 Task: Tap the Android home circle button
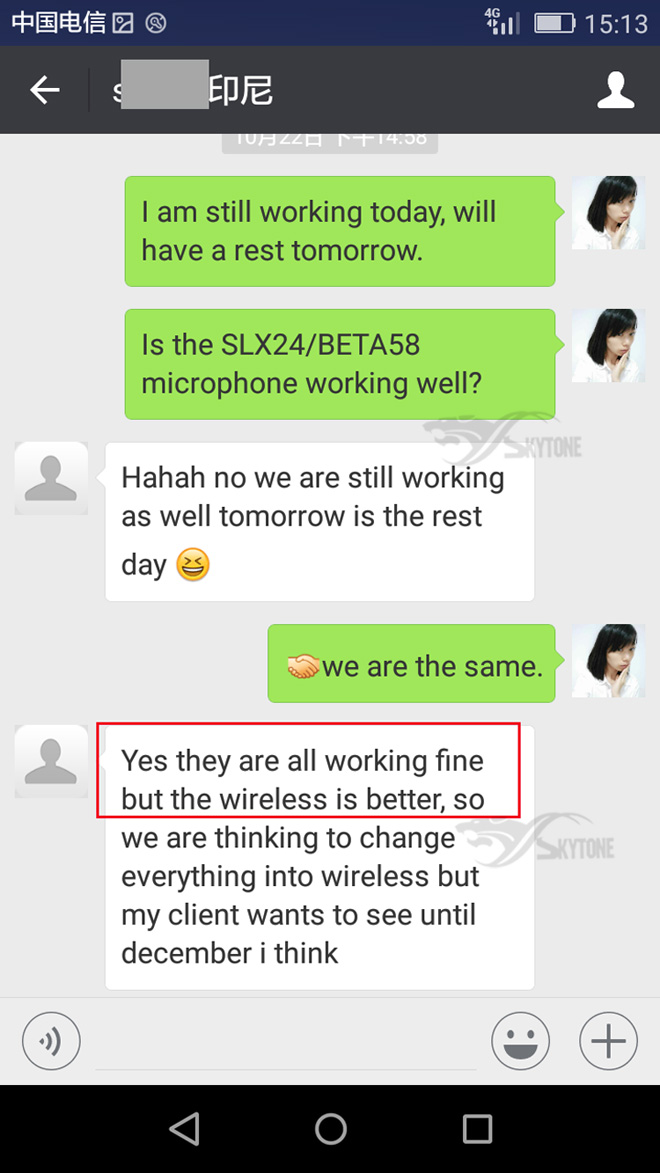point(330,1128)
